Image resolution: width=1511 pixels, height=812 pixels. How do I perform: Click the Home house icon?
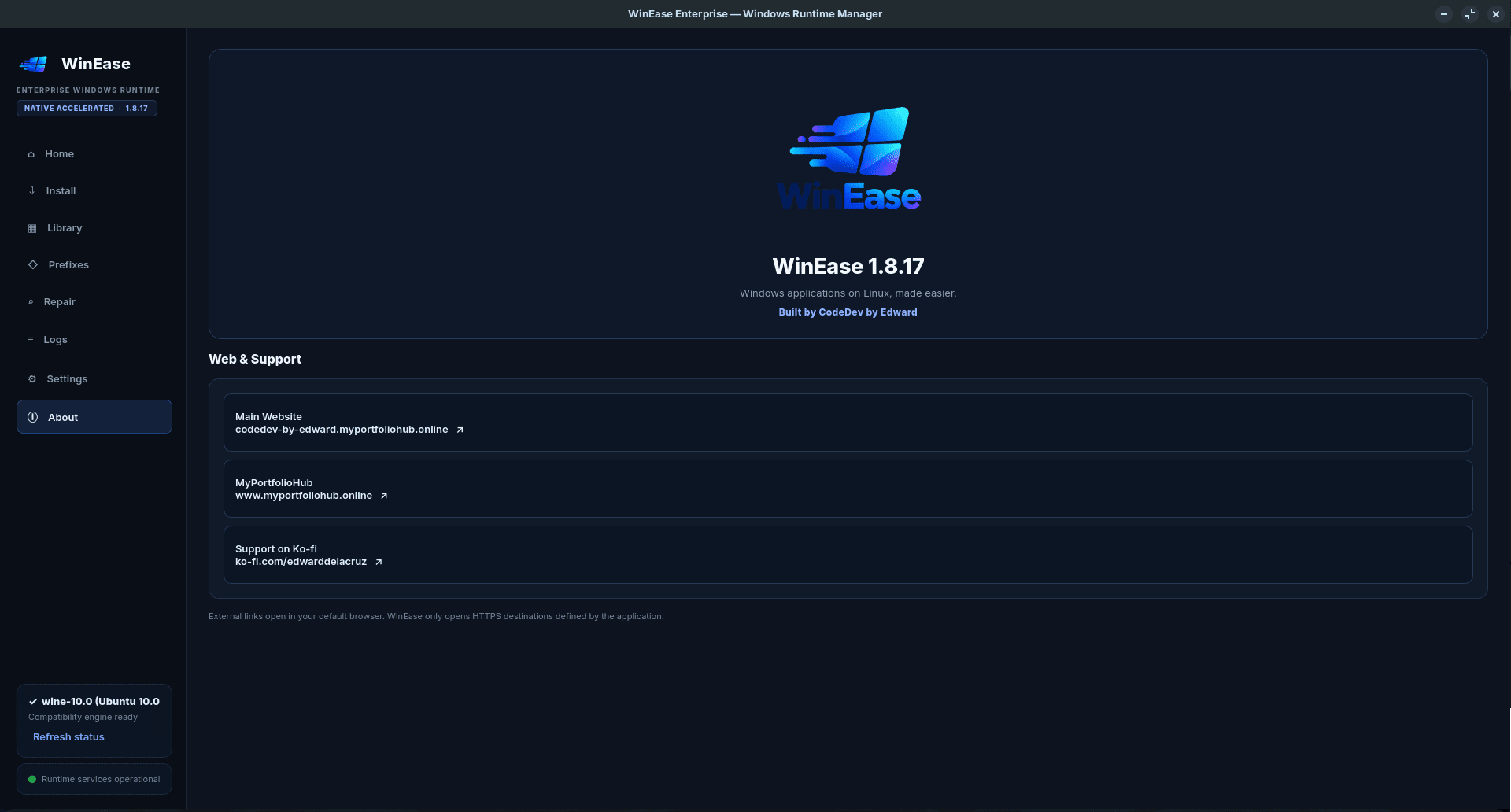pos(31,154)
